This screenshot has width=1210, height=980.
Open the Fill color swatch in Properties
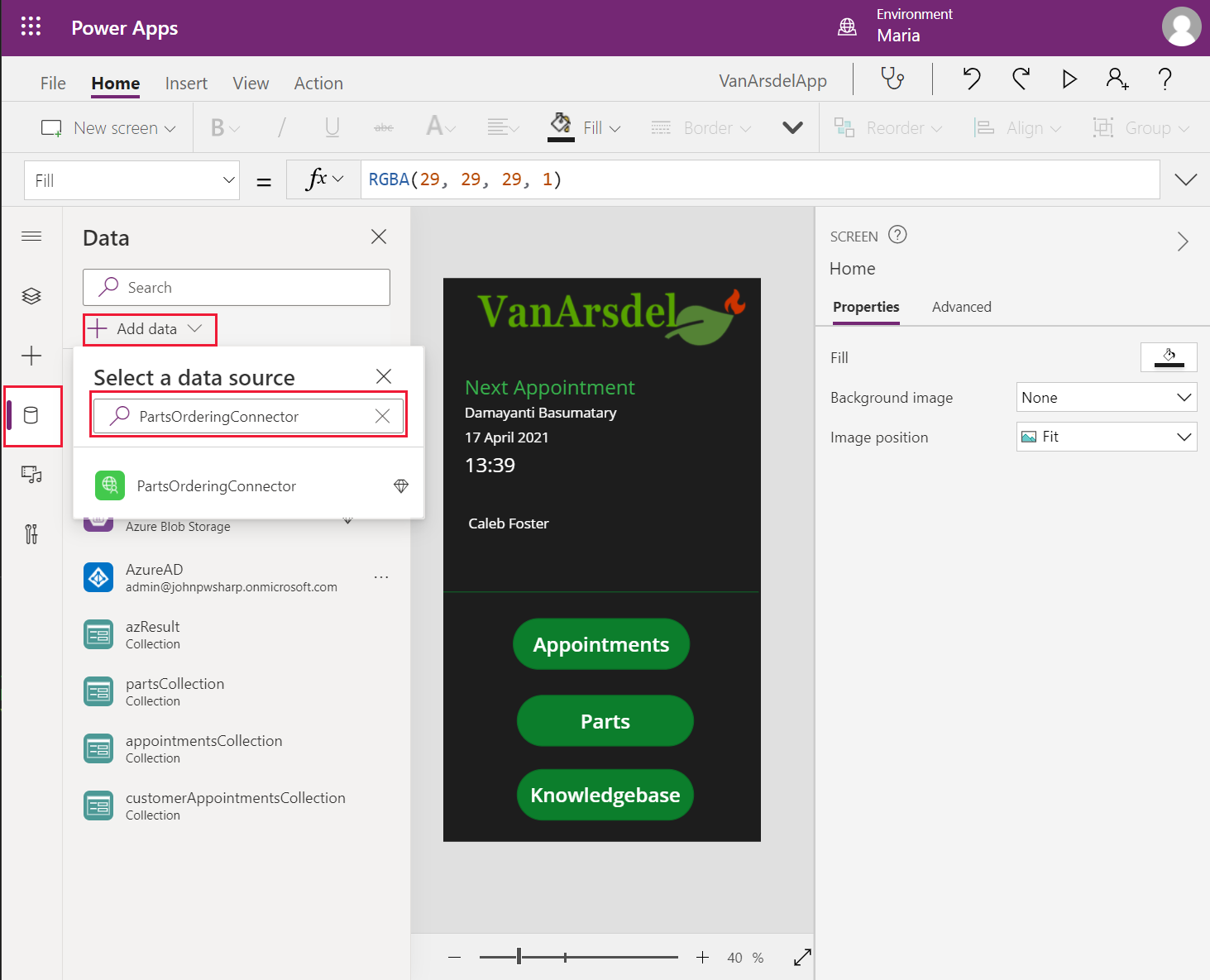(x=1169, y=357)
